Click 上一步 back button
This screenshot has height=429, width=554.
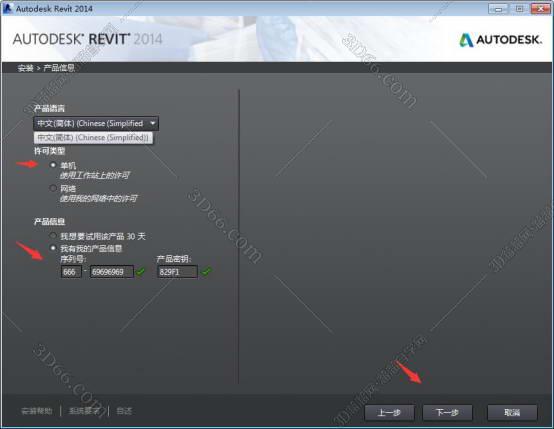click(x=389, y=412)
